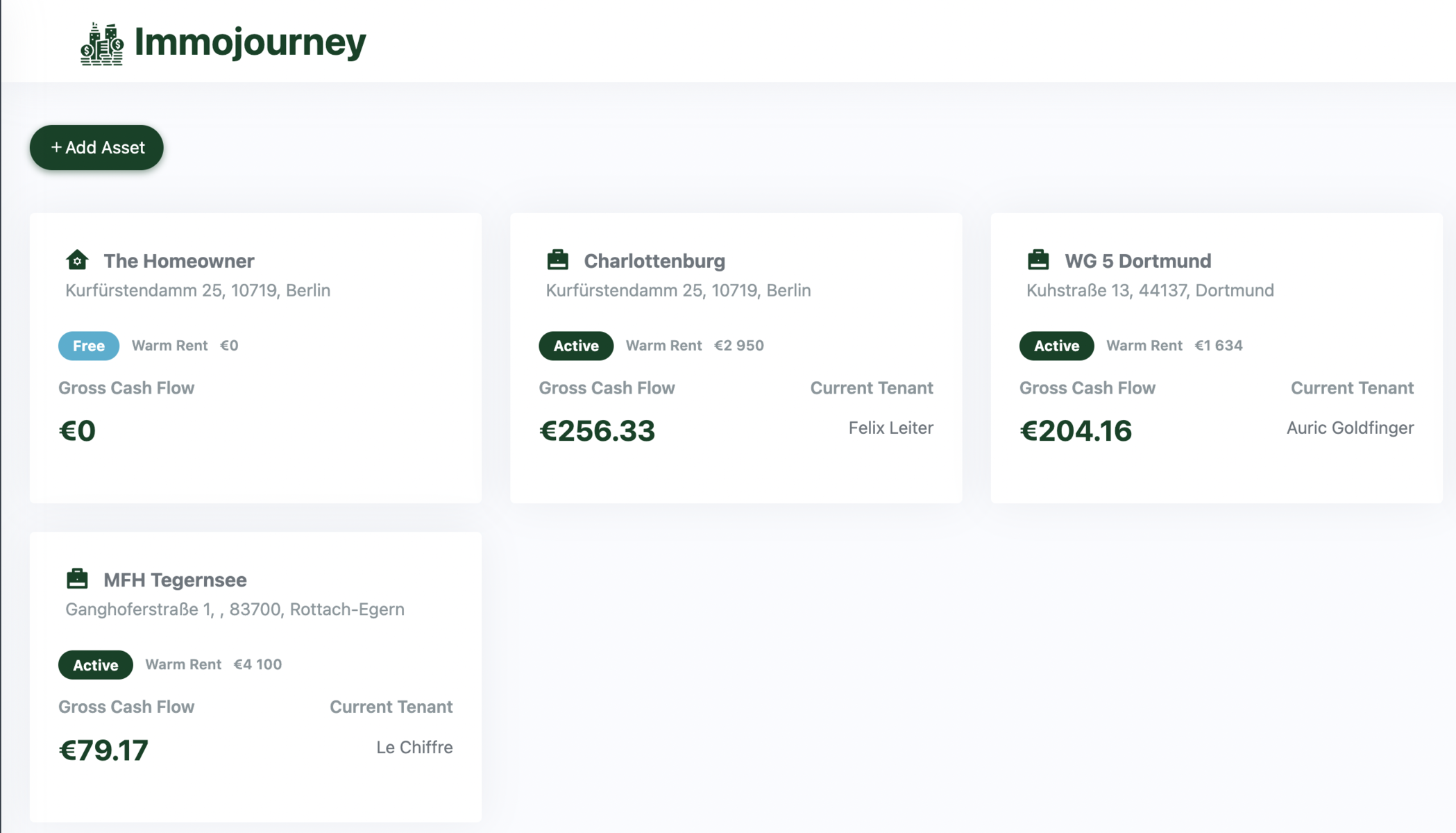Click the warm rent value €2 950
Image resolution: width=1456 pixels, height=833 pixels.
point(739,346)
